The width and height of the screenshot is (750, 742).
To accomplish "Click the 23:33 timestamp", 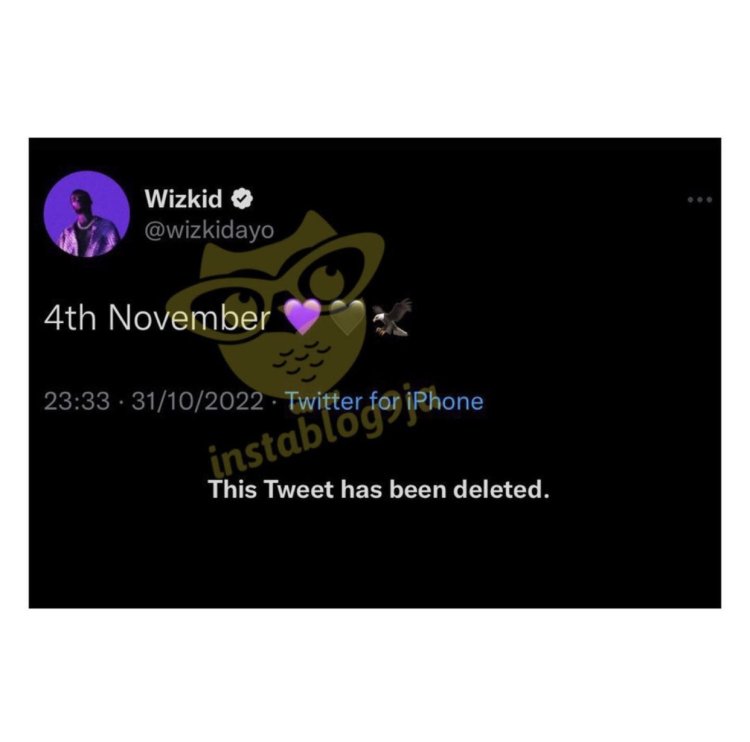I will 77,401.
